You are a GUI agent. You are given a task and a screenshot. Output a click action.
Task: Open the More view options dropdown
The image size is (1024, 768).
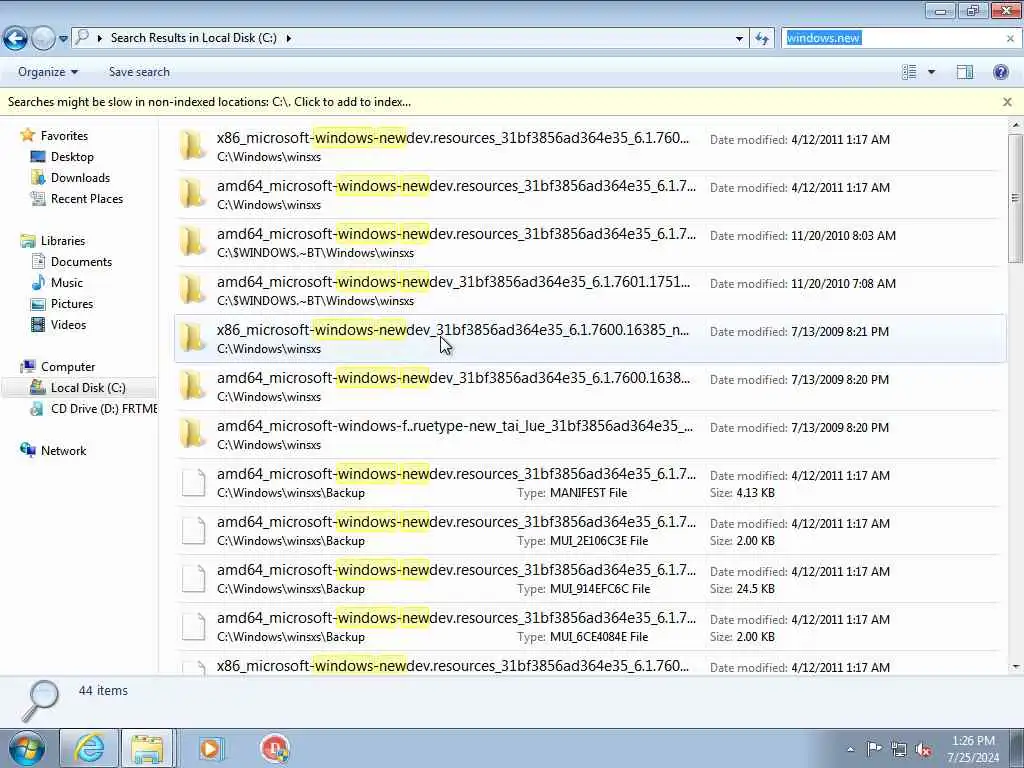click(x=931, y=72)
